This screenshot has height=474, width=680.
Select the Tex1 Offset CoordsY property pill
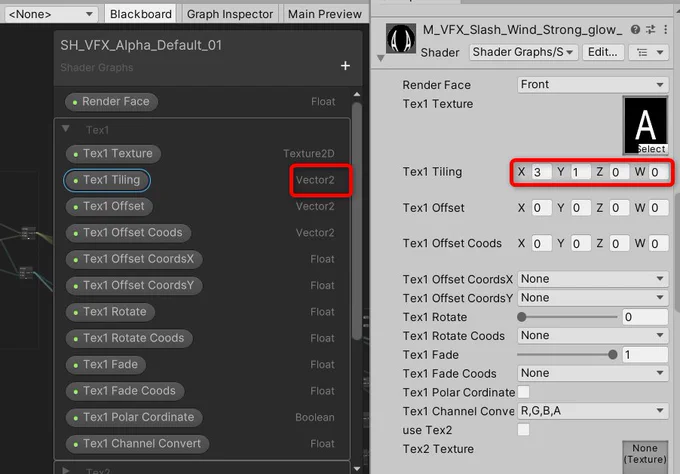tap(134, 285)
